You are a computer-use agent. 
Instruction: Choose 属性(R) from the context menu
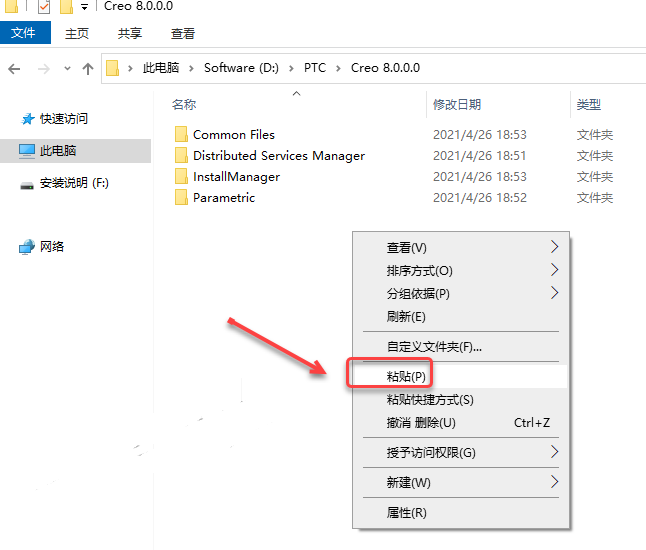pyautogui.click(x=461, y=513)
